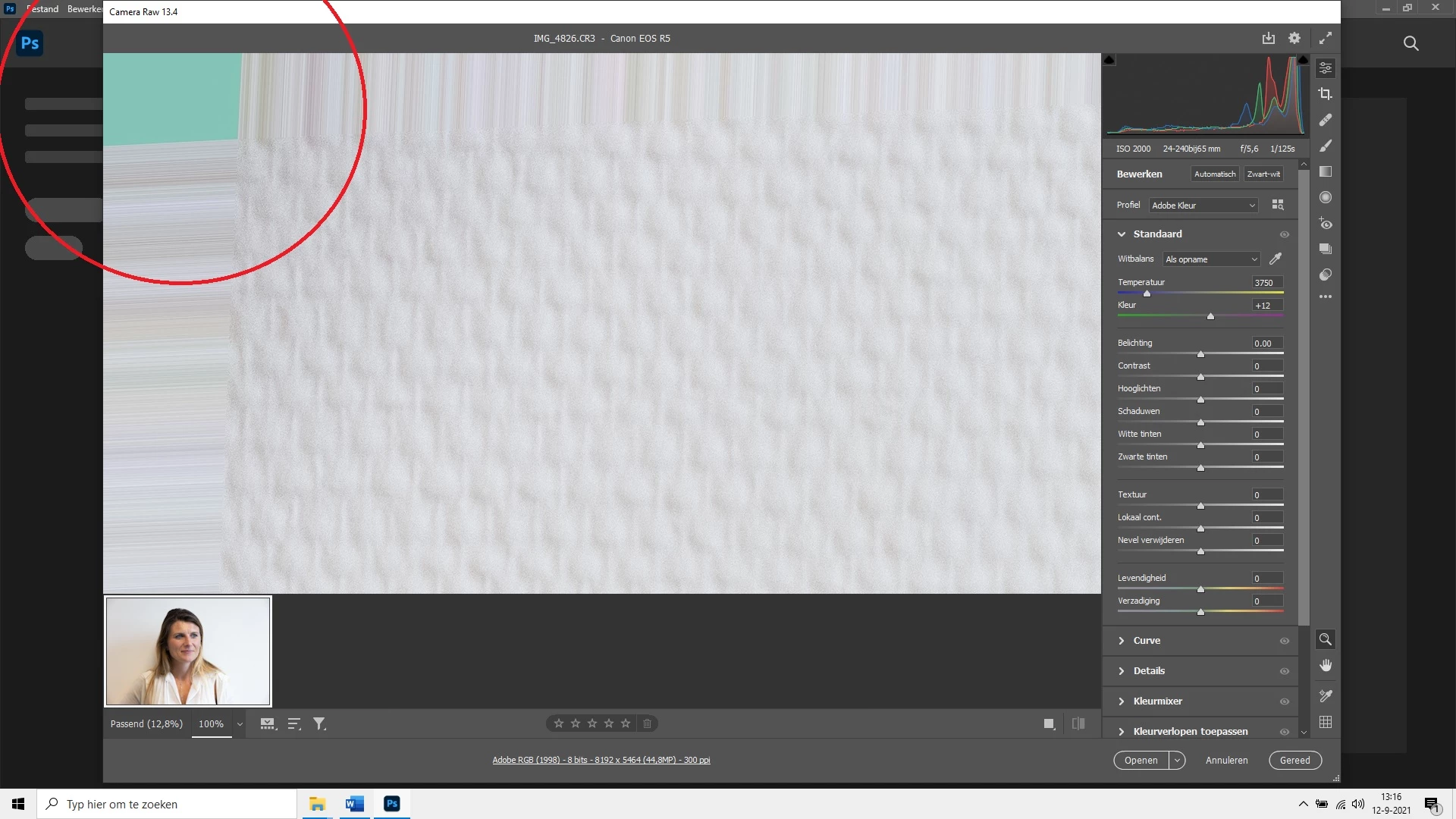
Task: Expand the Curve section
Action: [x=1147, y=641]
